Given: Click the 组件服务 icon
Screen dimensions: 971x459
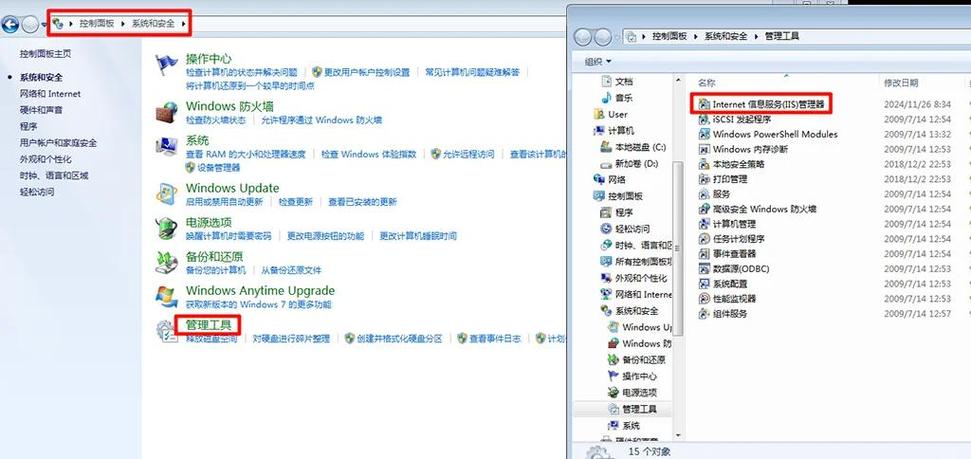Looking at the screenshot, I should [703, 313].
